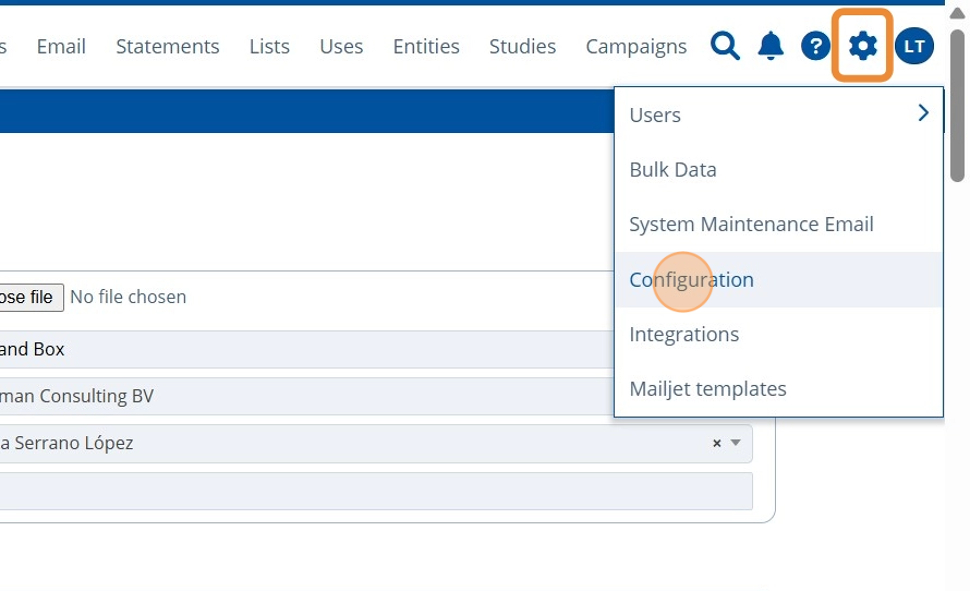Open the Statements navigation tab
The height and width of the screenshot is (591, 970).
click(167, 46)
